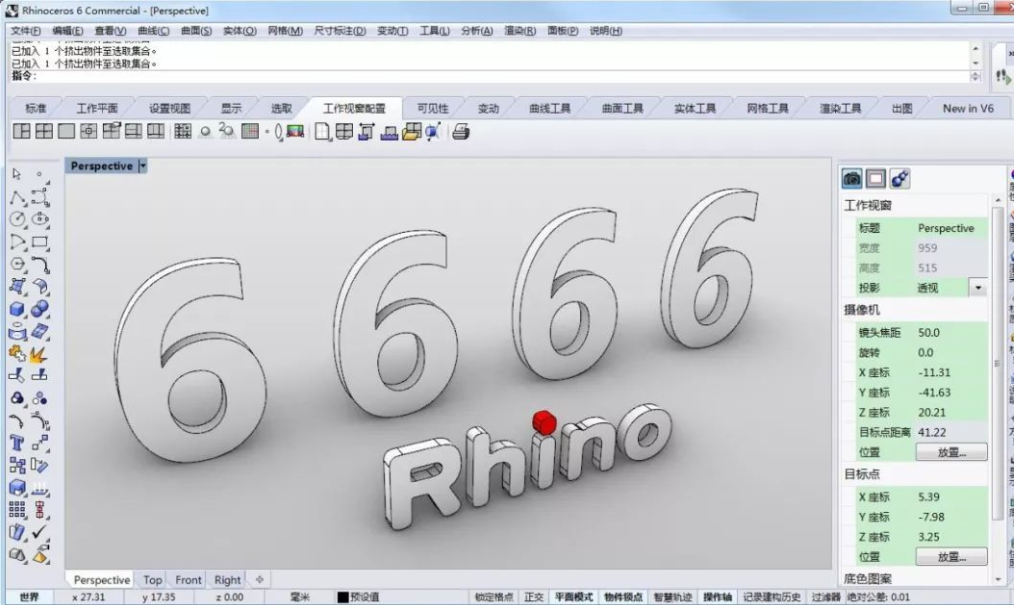Click the single Maximize viewport icon

66,132
